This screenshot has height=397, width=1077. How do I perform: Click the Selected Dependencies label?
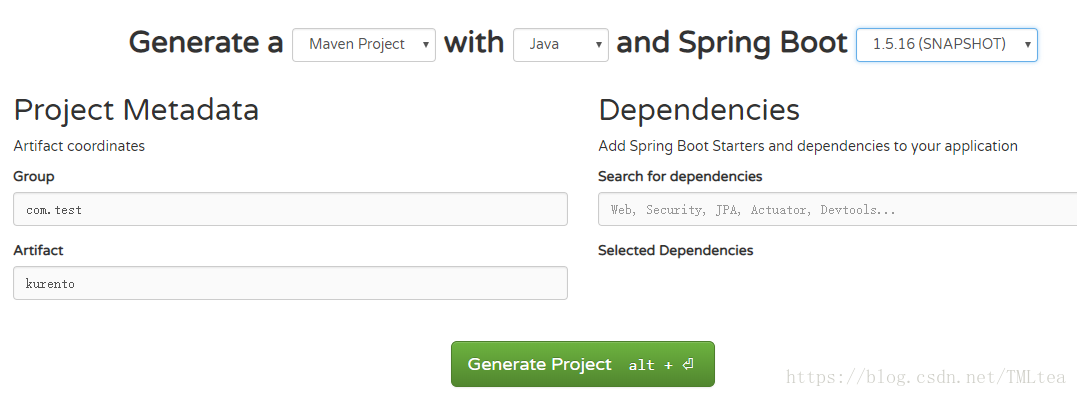[x=676, y=251]
